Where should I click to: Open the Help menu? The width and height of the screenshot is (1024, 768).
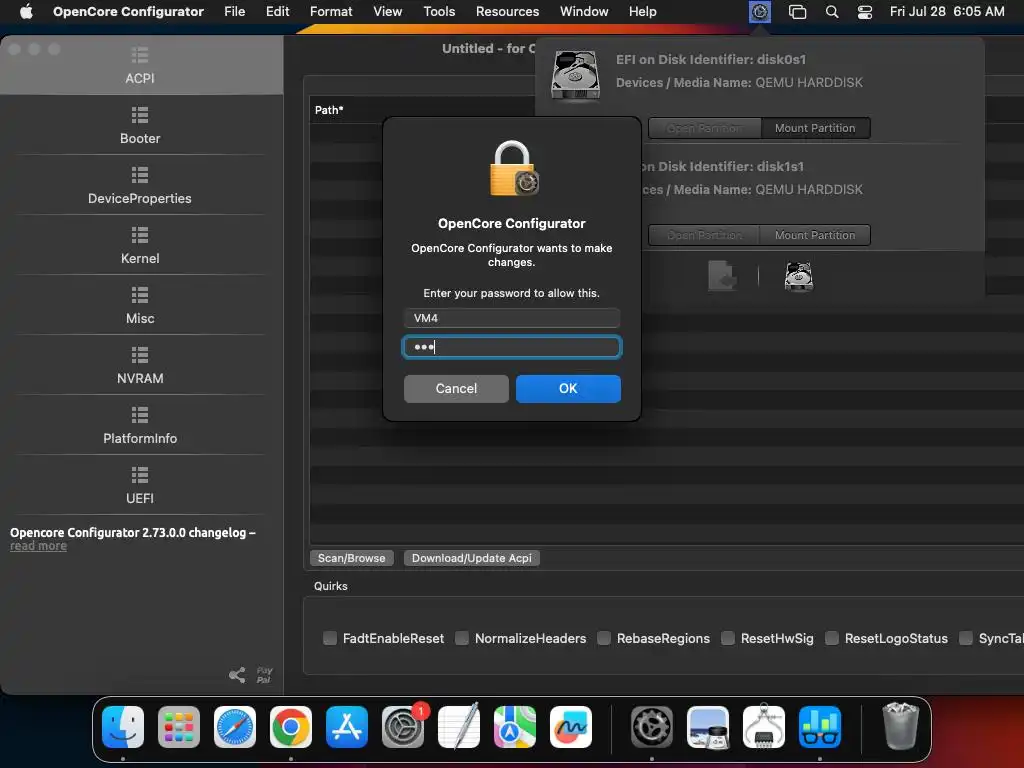tap(643, 12)
